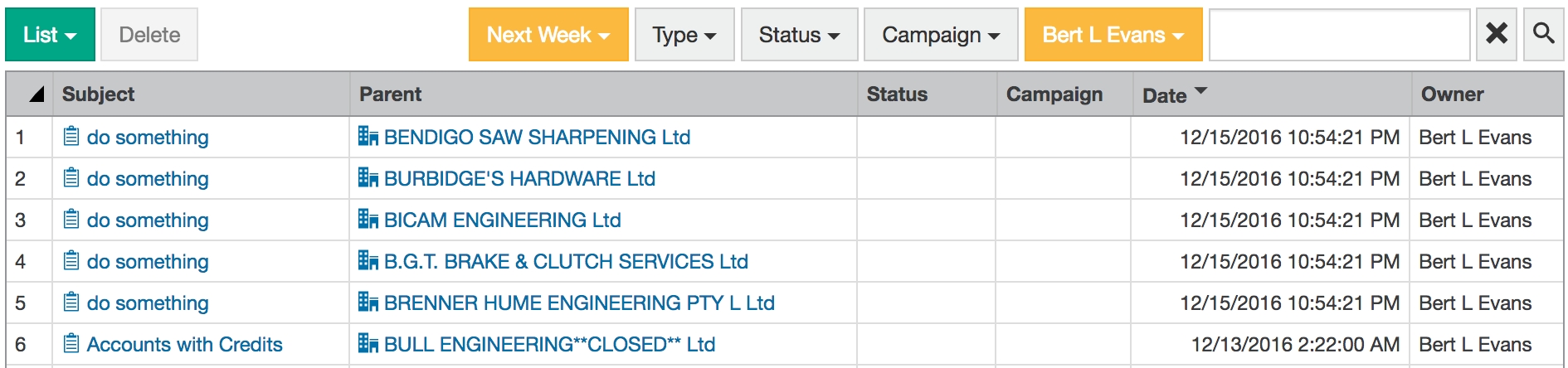1568x368 pixels.
Task: Open the BURBIDGE'S HARDWARE Ltd parent link
Action: (x=519, y=178)
